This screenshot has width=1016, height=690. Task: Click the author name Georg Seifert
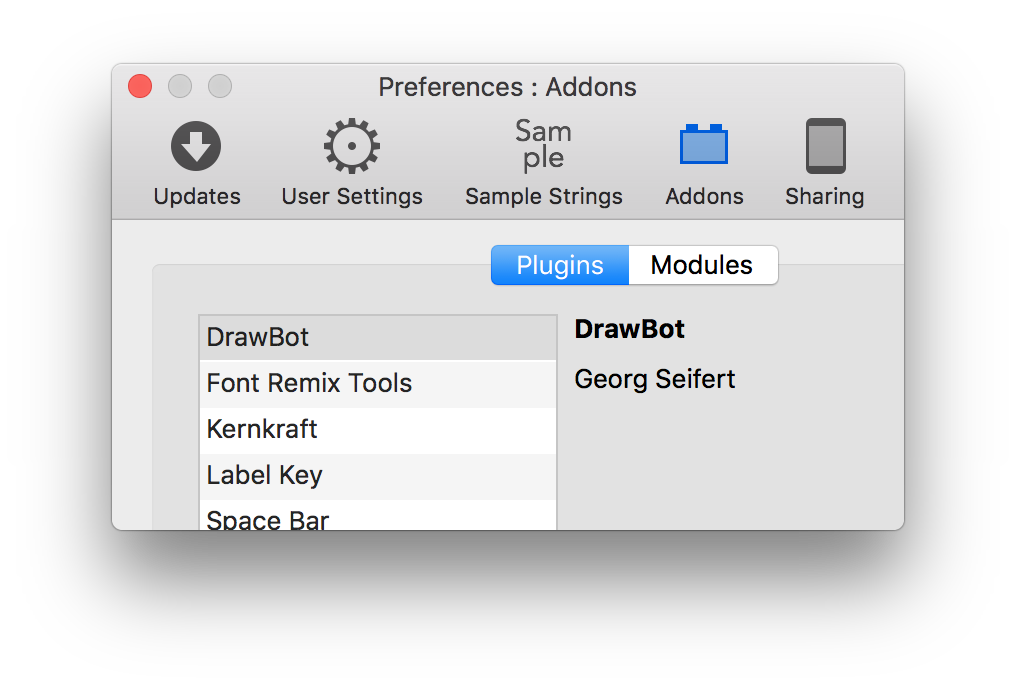655,379
